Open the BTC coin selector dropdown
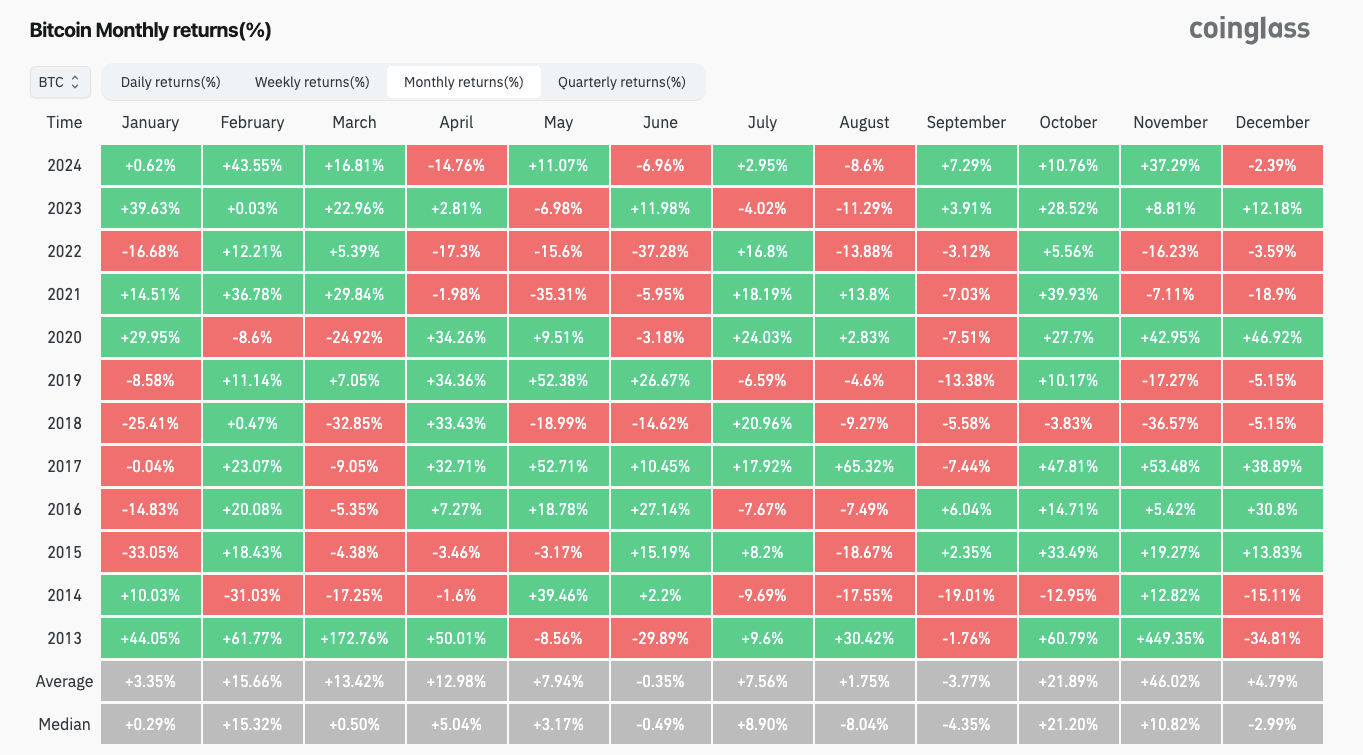The height and width of the screenshot is (755, 1363). tap(60, 82)
